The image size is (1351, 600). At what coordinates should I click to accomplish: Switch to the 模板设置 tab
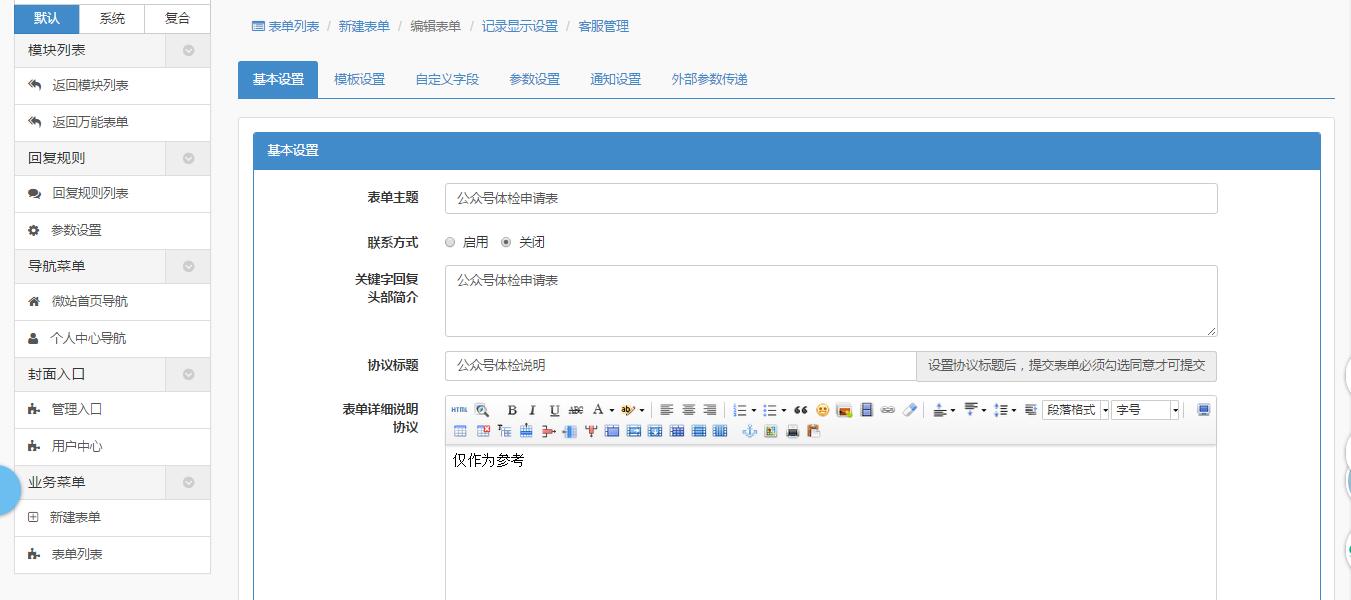coord(359,78)
